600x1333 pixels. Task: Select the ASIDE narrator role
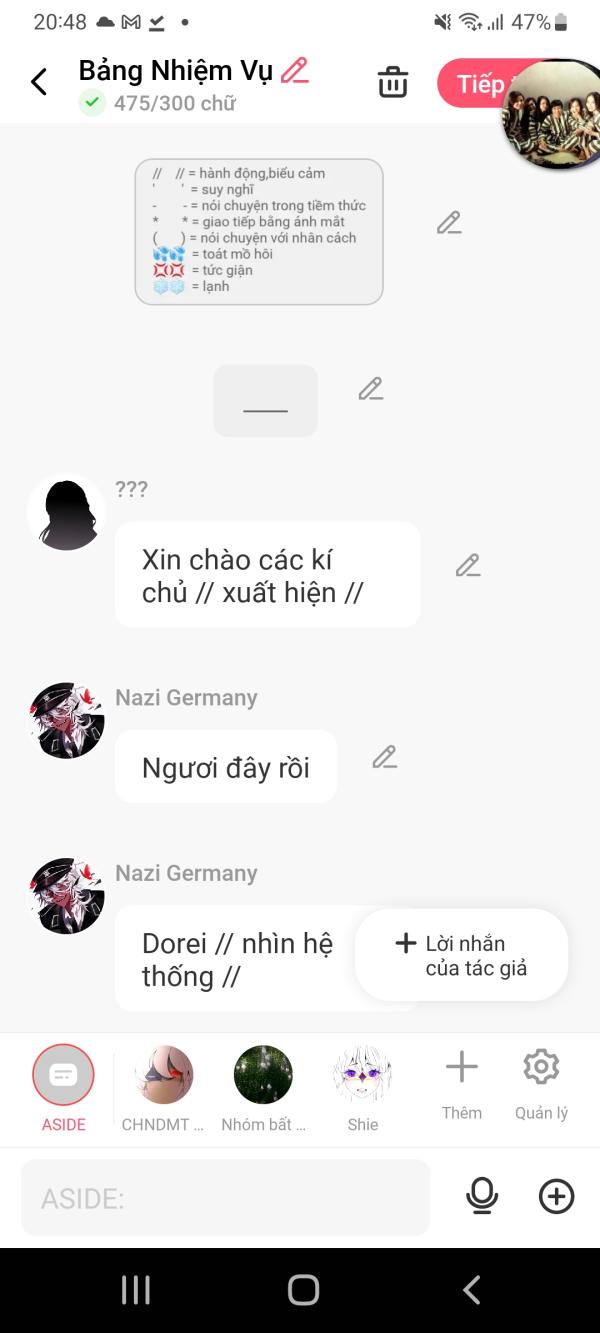coord(63,1088)
